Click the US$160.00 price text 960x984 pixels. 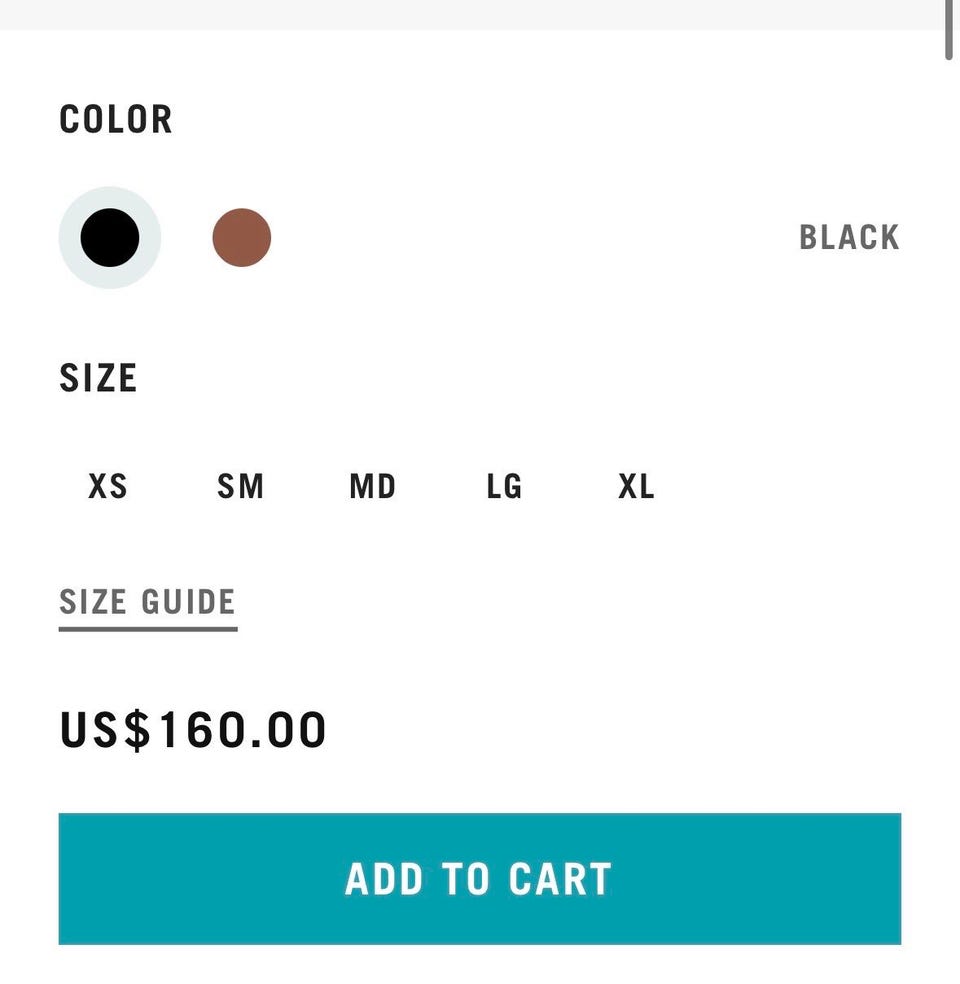(193, 730)
